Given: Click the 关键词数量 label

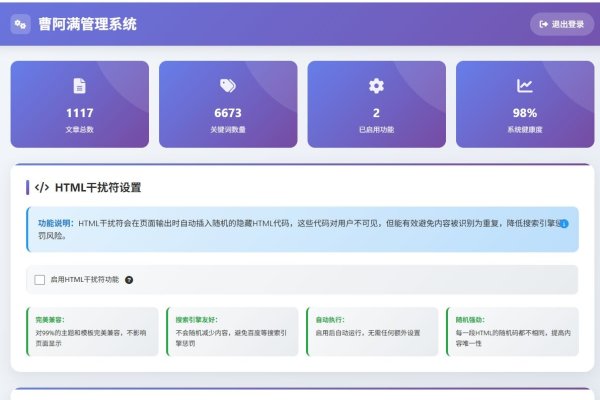Looking at the screenshot, I should 228,129.
